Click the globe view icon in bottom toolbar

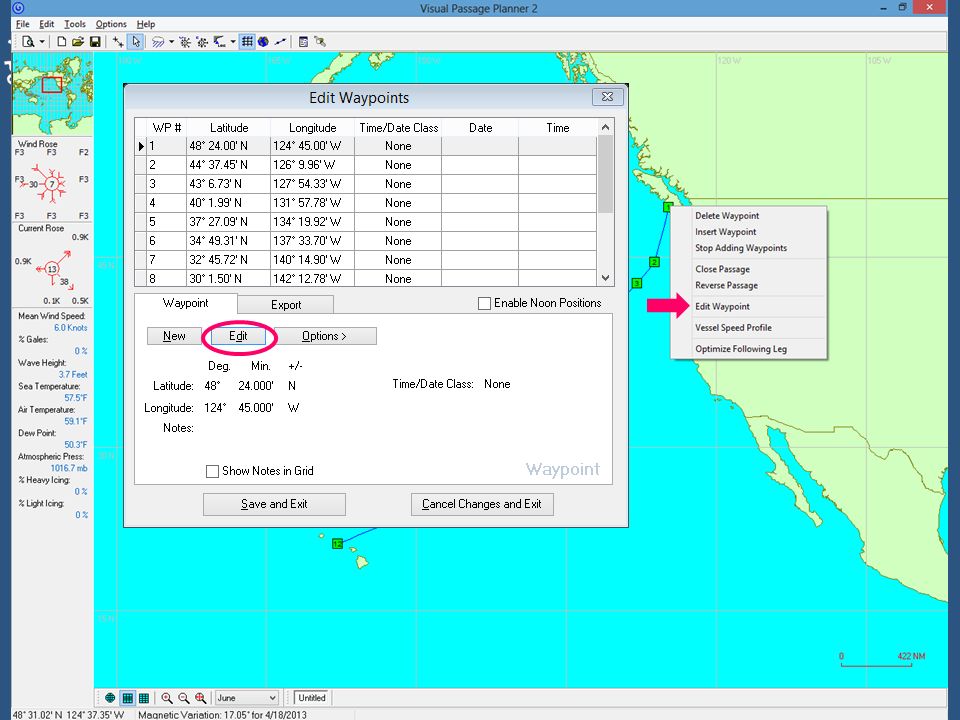[x=110, y=698]
